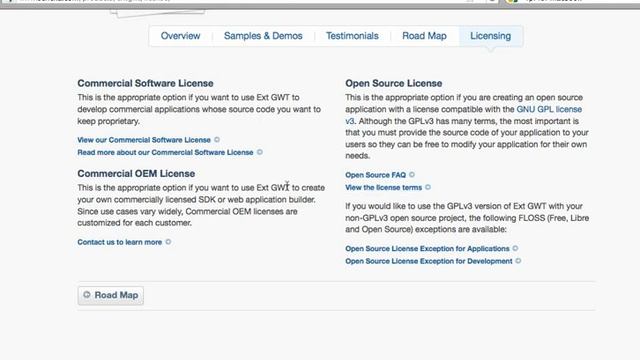Click the back arrow icon in Road Map button
The height and width of the screenshot is (360, 640).
tap(87, 294)
